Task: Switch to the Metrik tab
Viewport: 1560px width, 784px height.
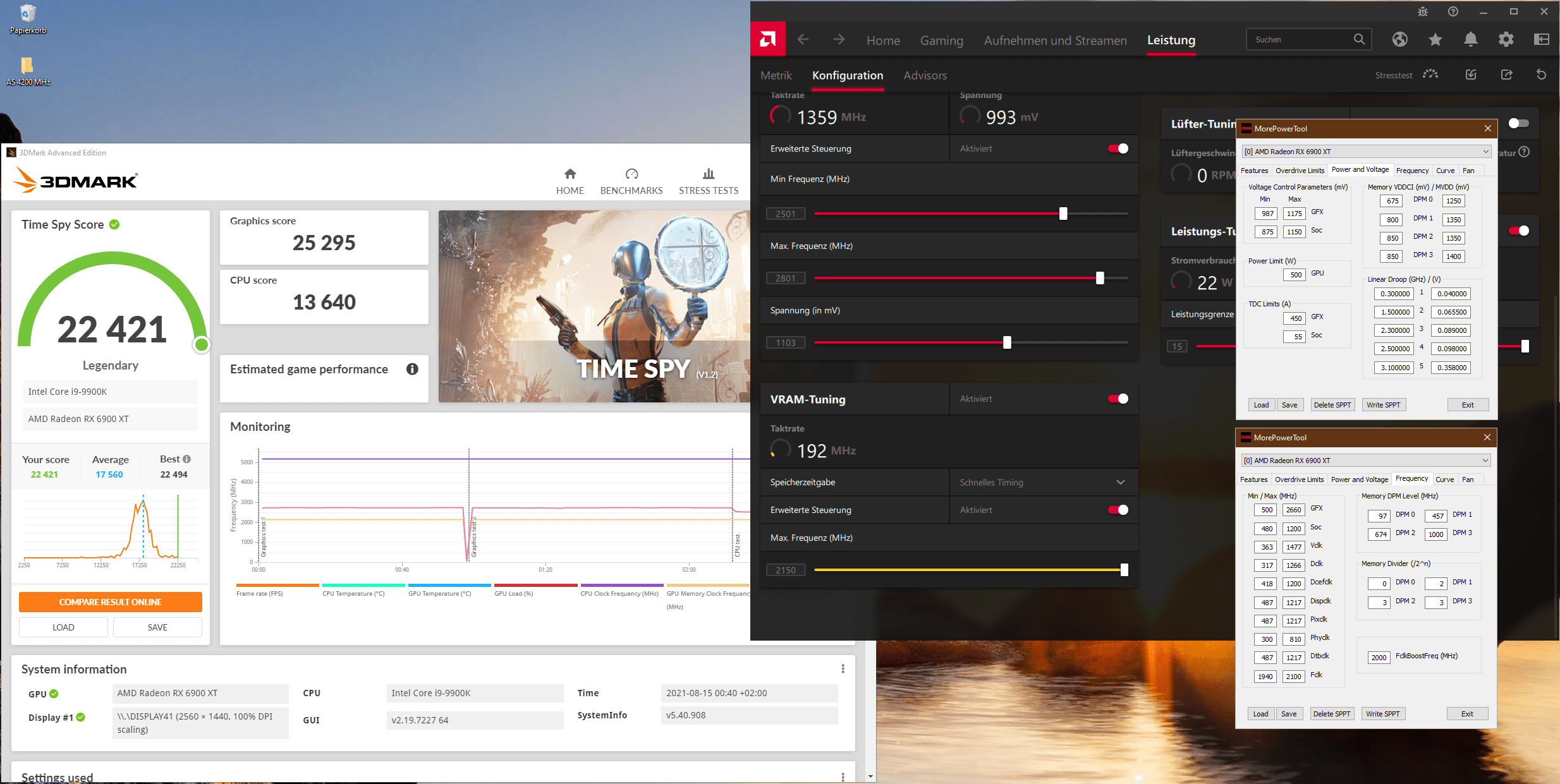Action: (x=776, y=75)
